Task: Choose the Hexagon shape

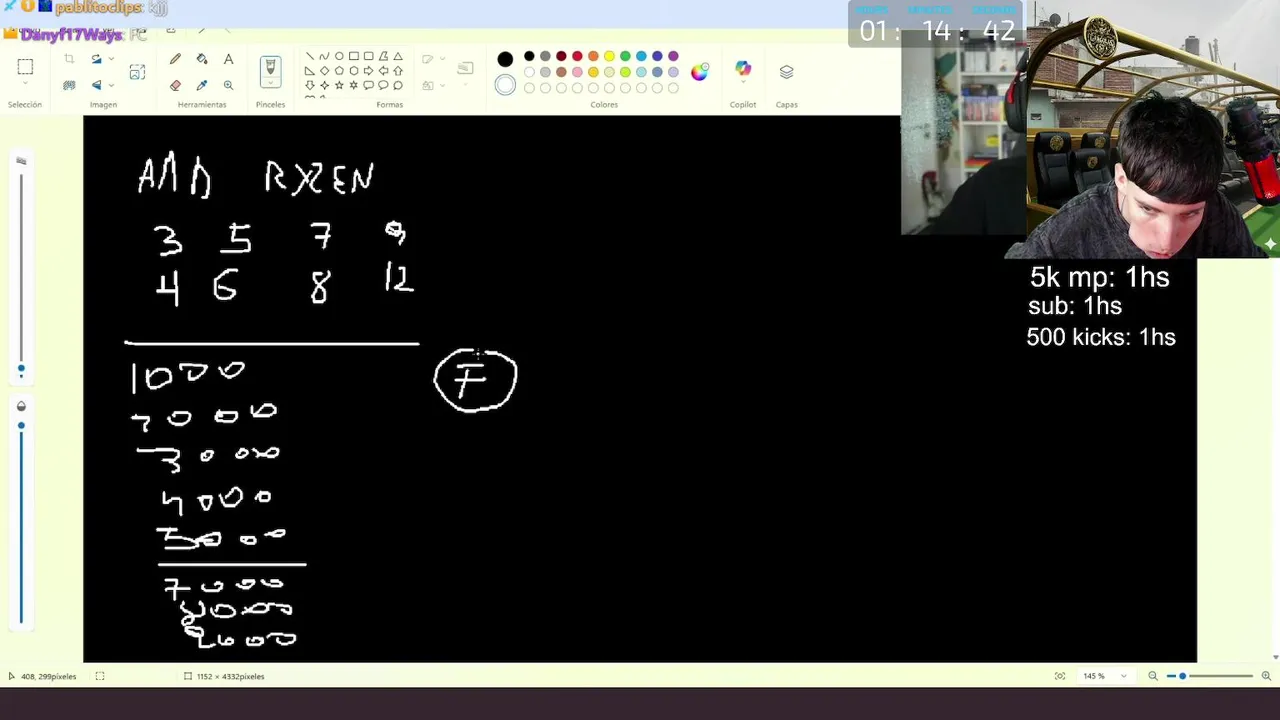Action: pyautogui.click(x=354, y=71)
